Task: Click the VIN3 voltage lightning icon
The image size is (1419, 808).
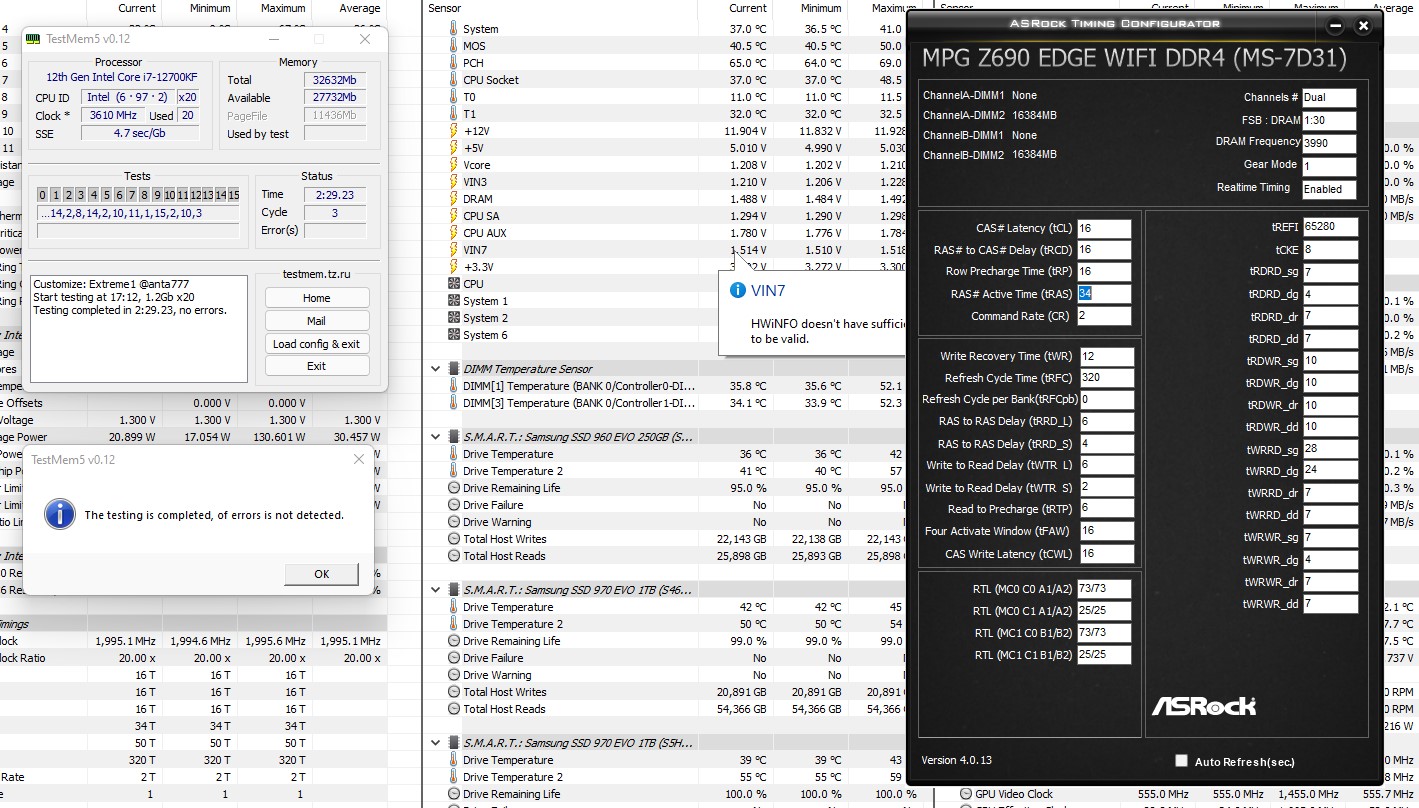Action: coord(453,182)
